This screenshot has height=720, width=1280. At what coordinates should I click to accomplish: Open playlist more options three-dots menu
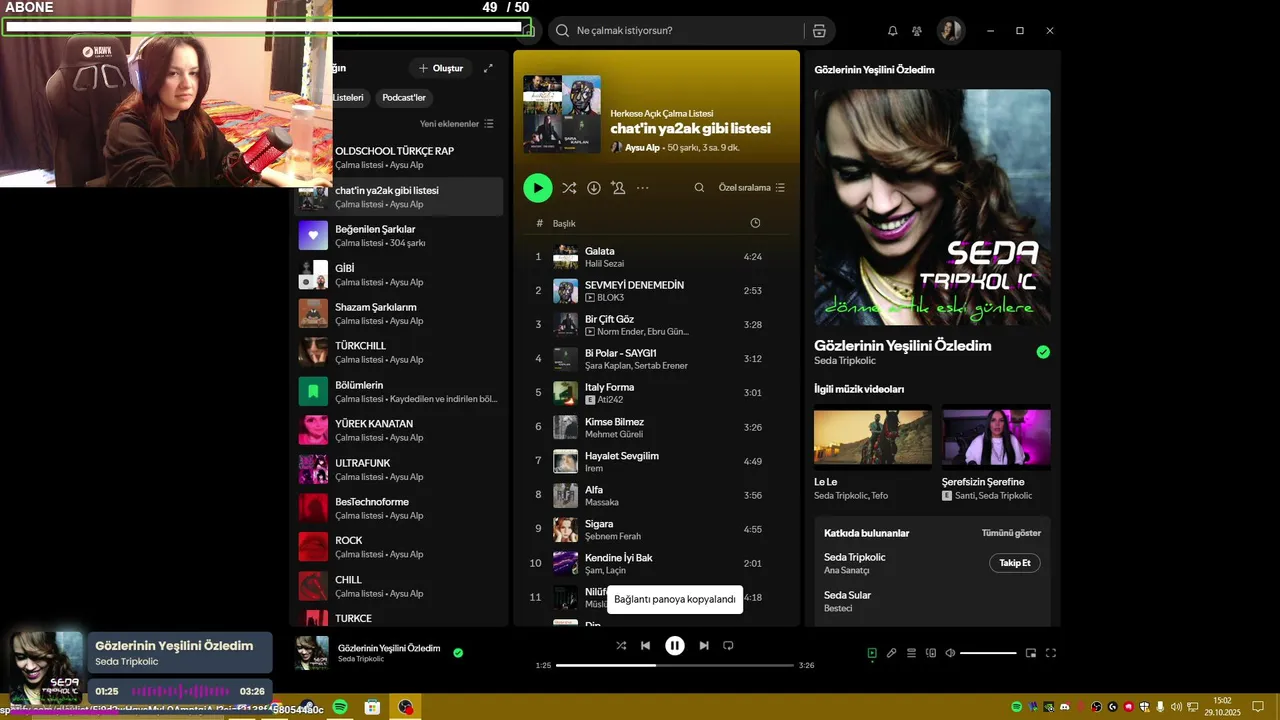click(643, 188)
